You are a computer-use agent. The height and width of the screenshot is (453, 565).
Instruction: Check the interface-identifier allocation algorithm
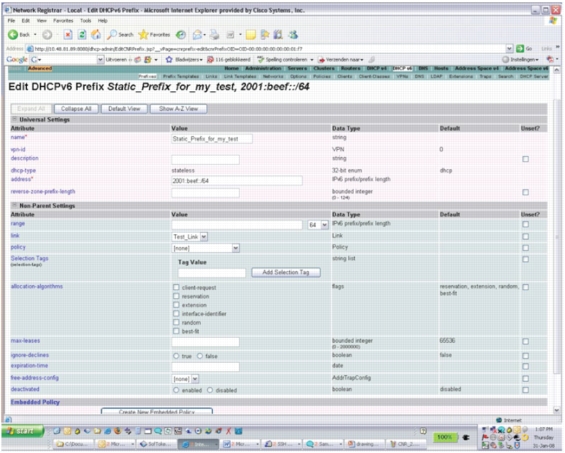coord(176,314)
